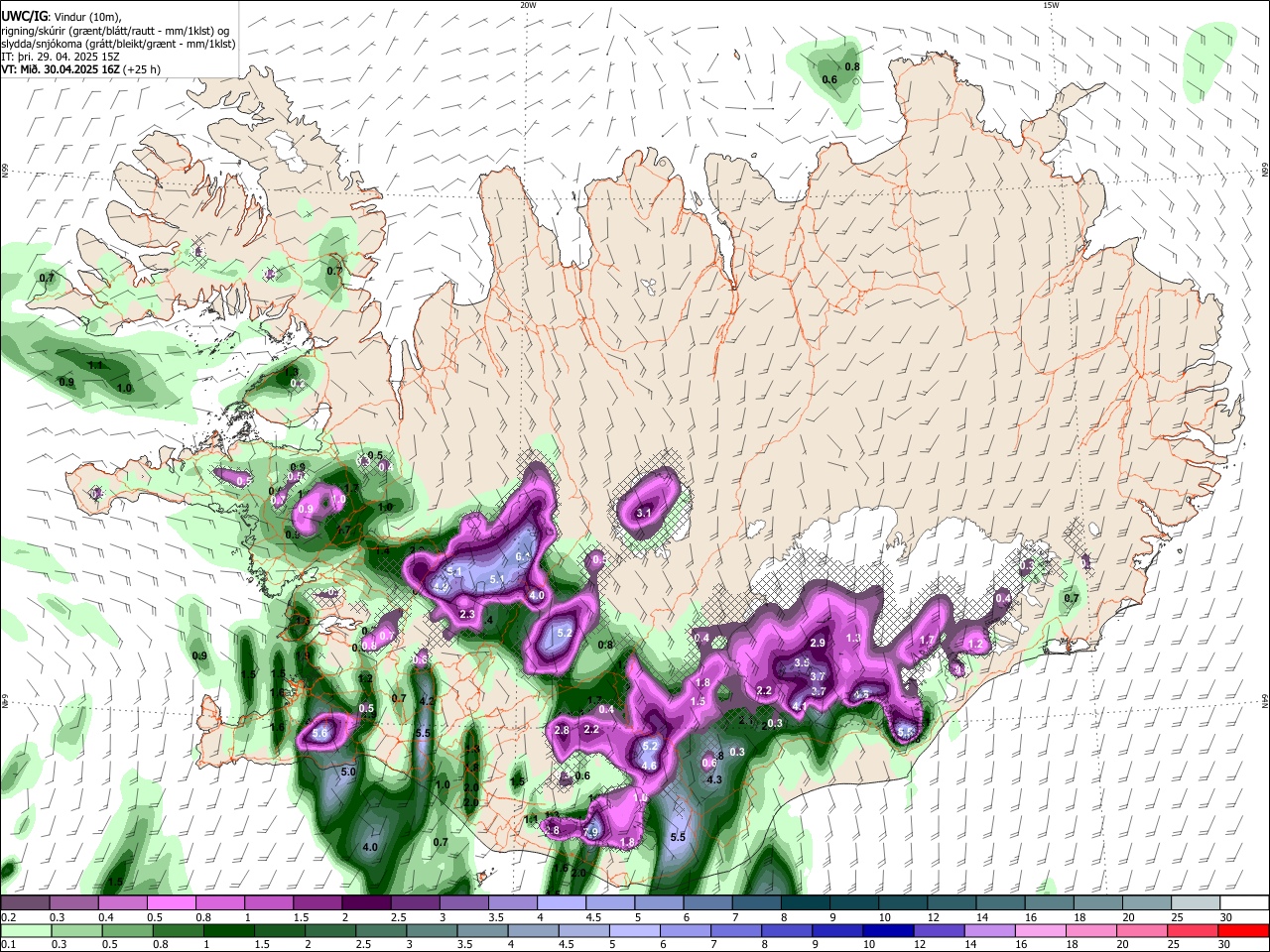Click the "rigning/skúrir" legend description line

coord(115,31)
